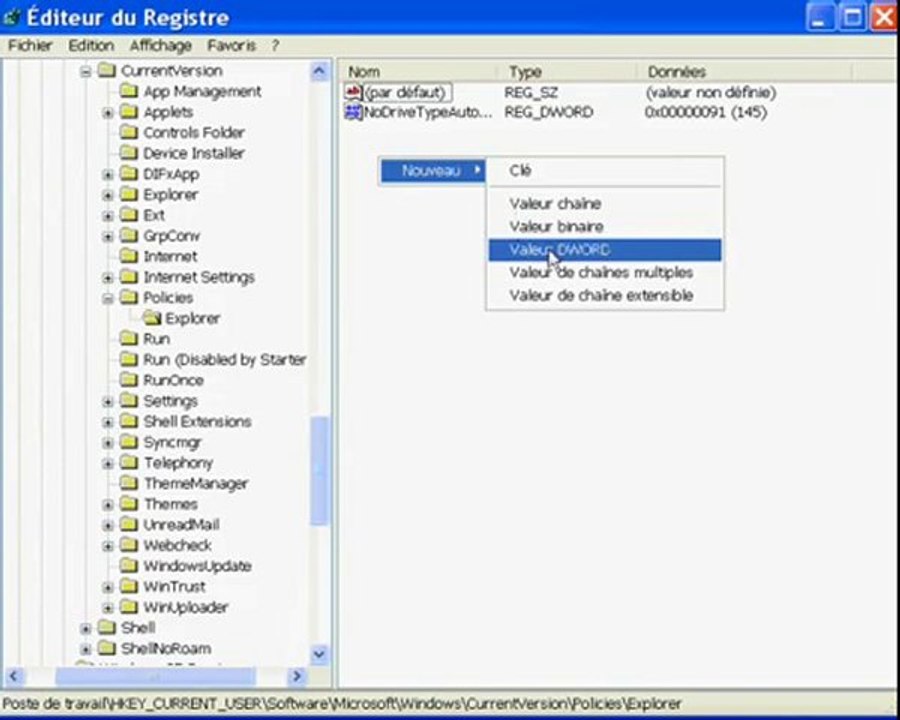This screenshot has height=720, width=900.
Task: Click the open folder icon under Policies
Action: click(152, 318)
